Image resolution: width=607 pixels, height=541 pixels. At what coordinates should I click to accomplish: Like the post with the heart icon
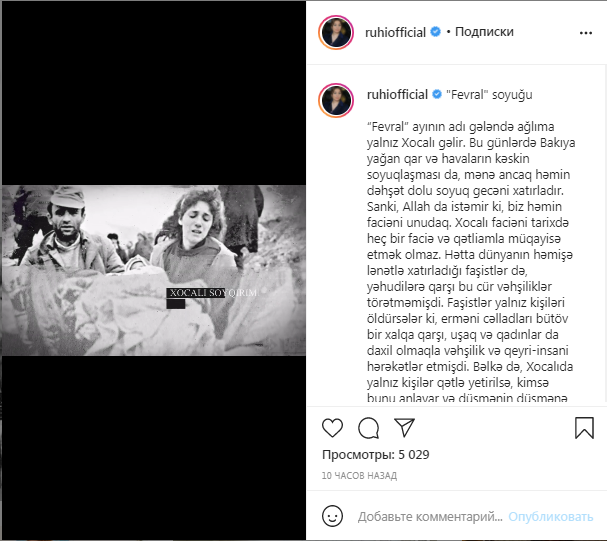coord(332,428)
